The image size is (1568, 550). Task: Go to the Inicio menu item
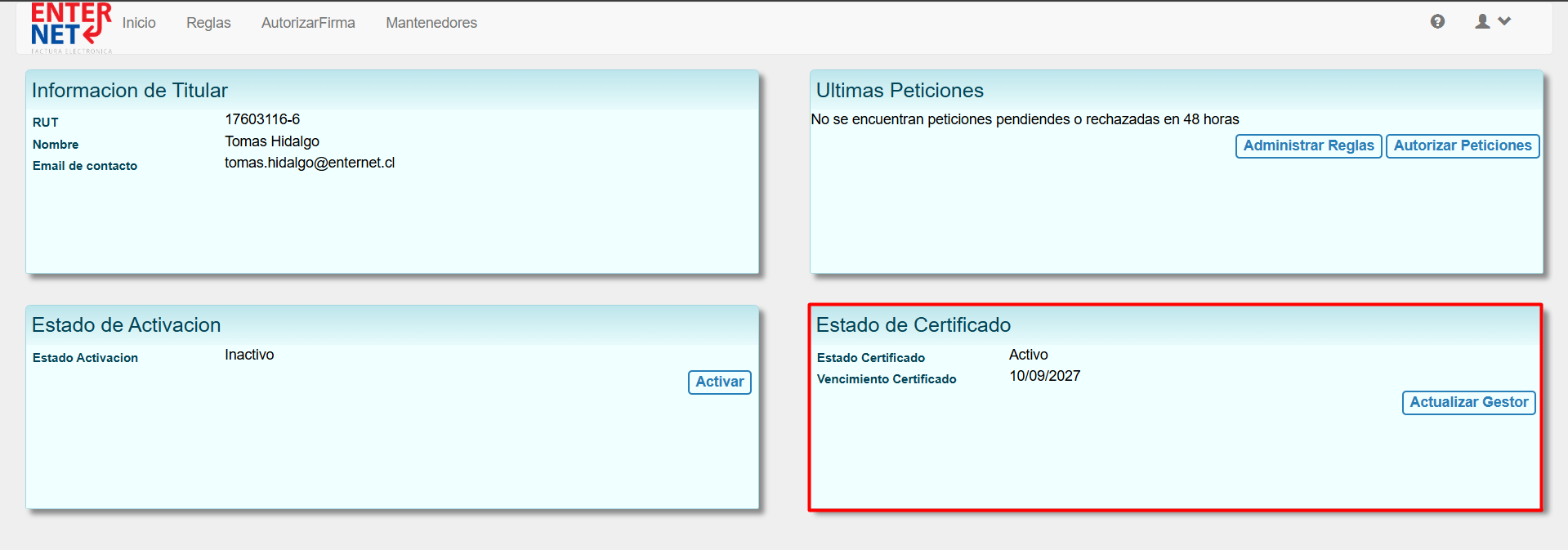click(139, 23)
